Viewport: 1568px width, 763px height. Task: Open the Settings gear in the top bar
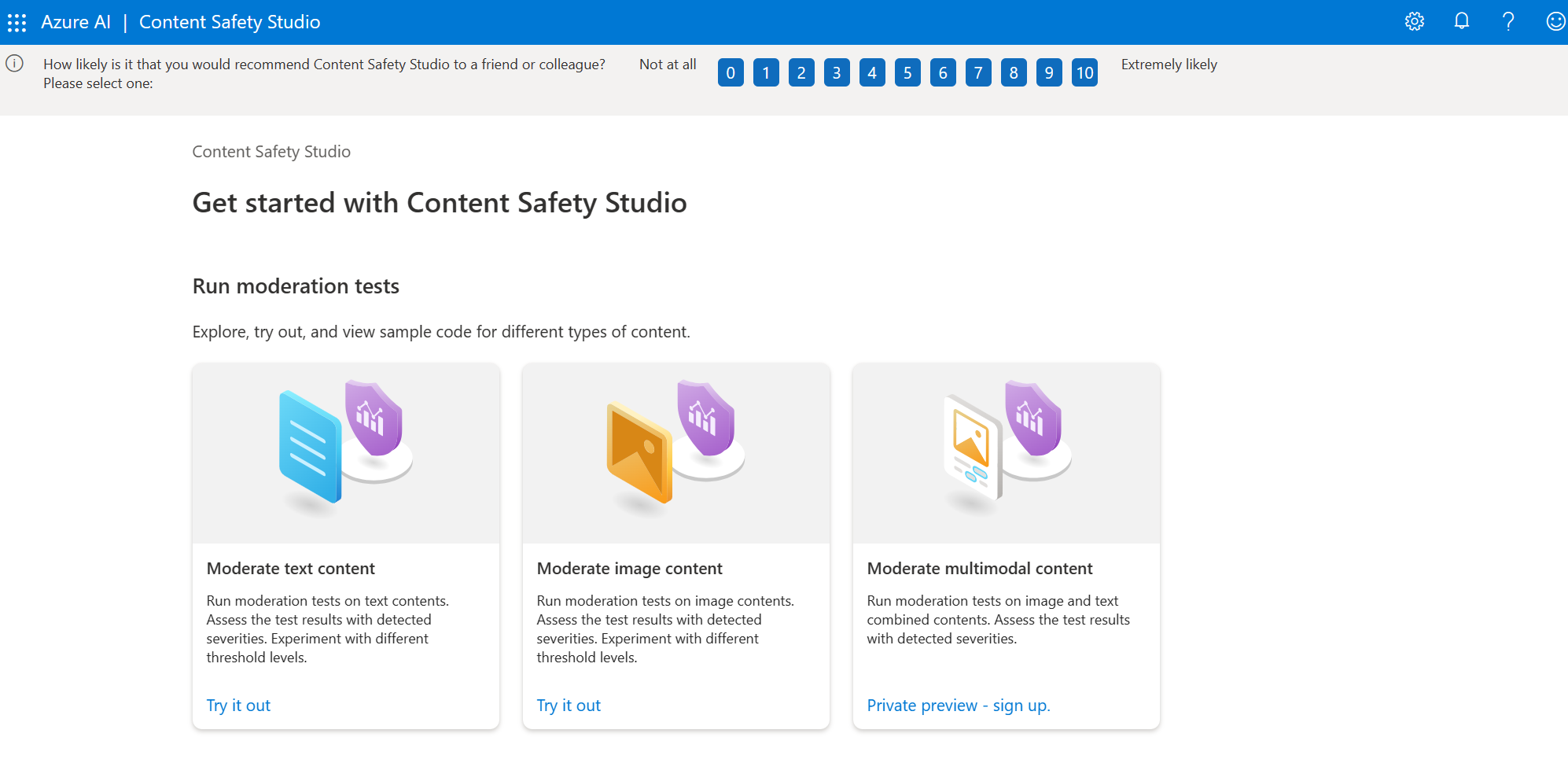click(1414, 21)
